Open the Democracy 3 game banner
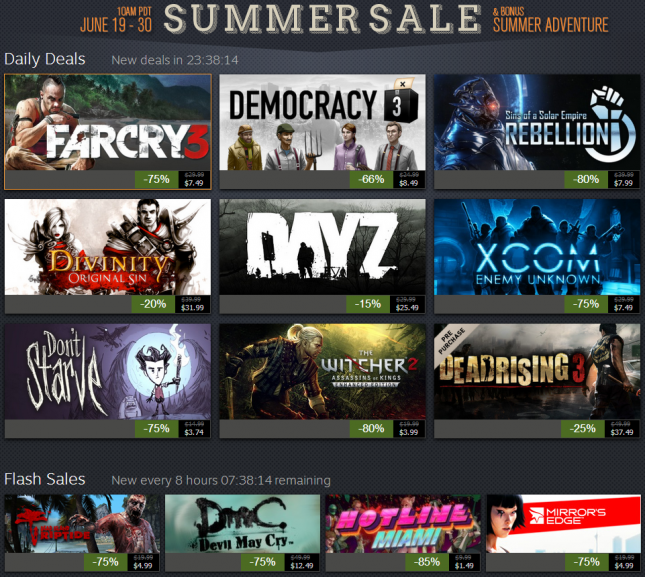 (322, 123)
